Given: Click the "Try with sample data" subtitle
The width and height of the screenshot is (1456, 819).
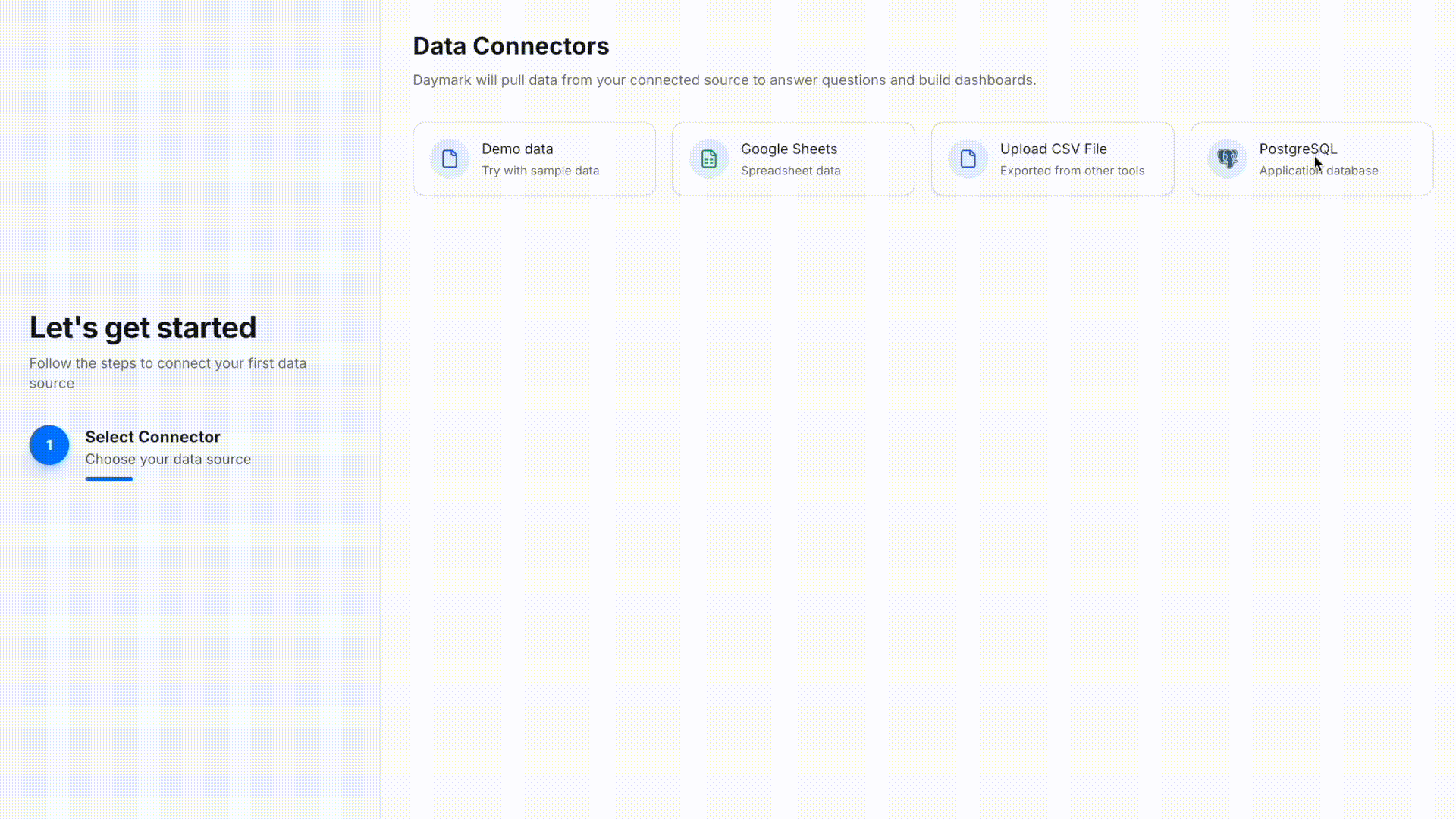Looking at the screenshot, I should 540,171.
